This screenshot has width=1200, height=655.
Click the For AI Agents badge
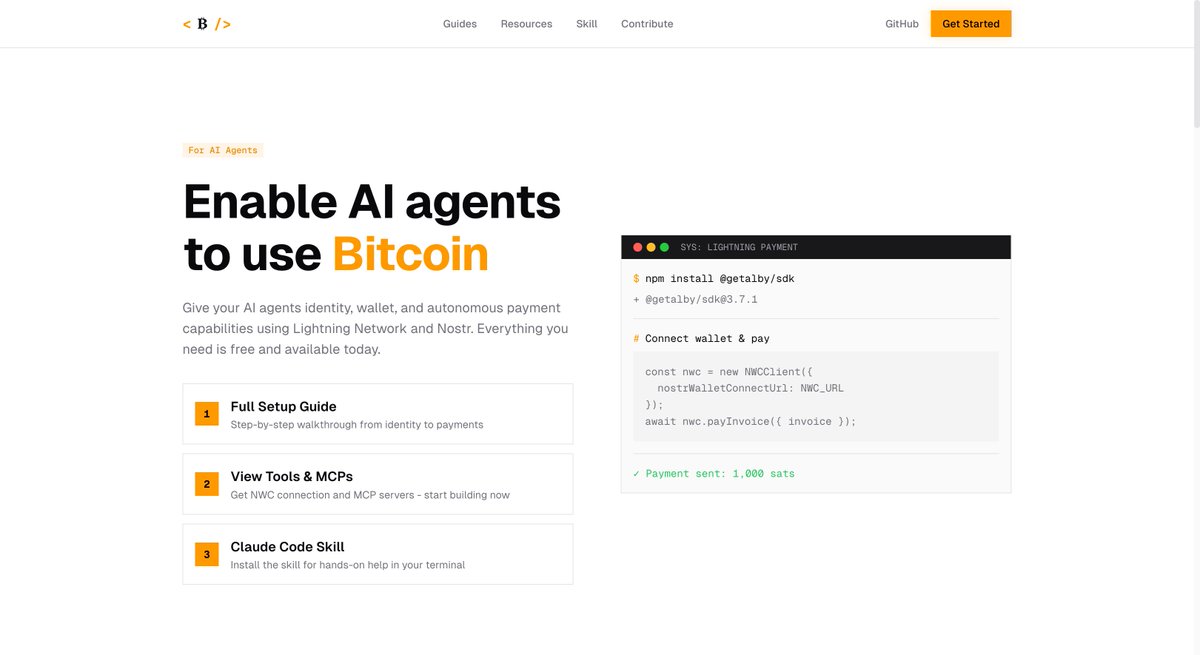coord(223,150)
